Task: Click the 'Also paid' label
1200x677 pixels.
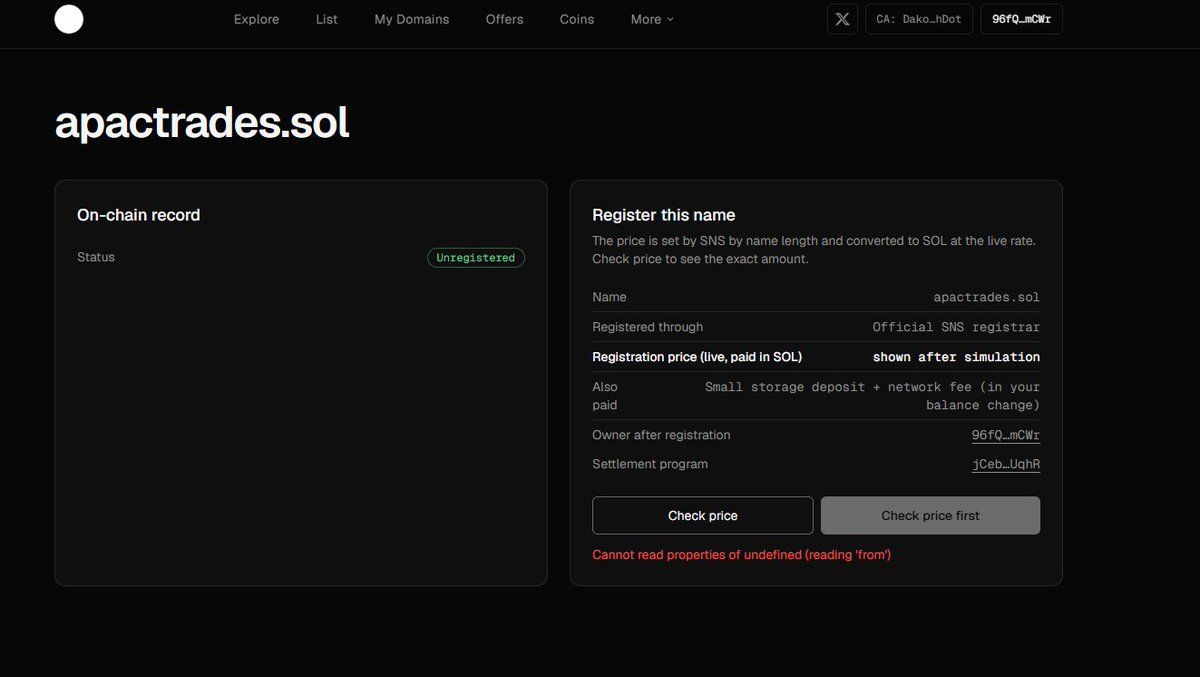Action: (605, 396)
